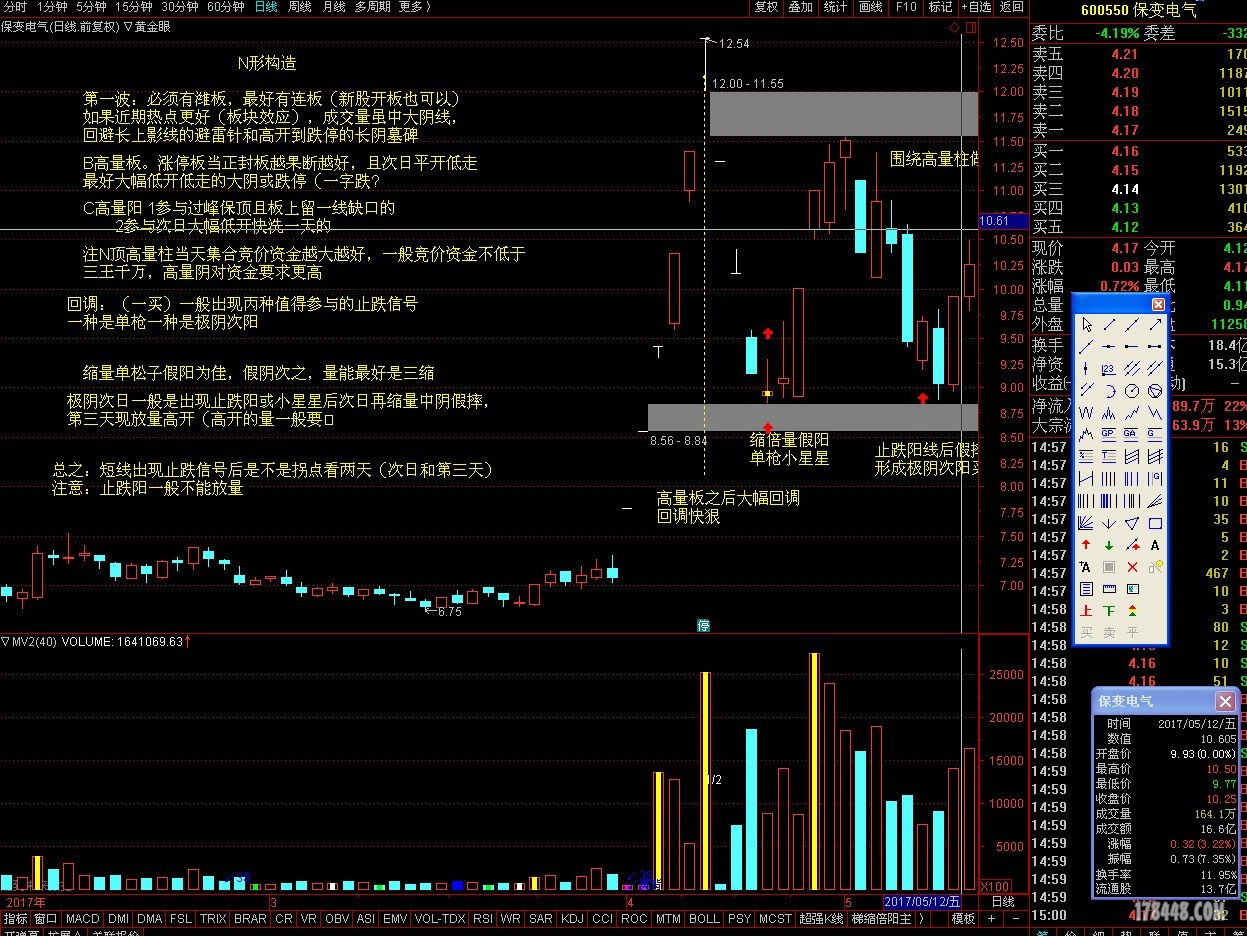Select the circle drawing tool
This screenshot has height=936, width=1247.
(1131, 391)
